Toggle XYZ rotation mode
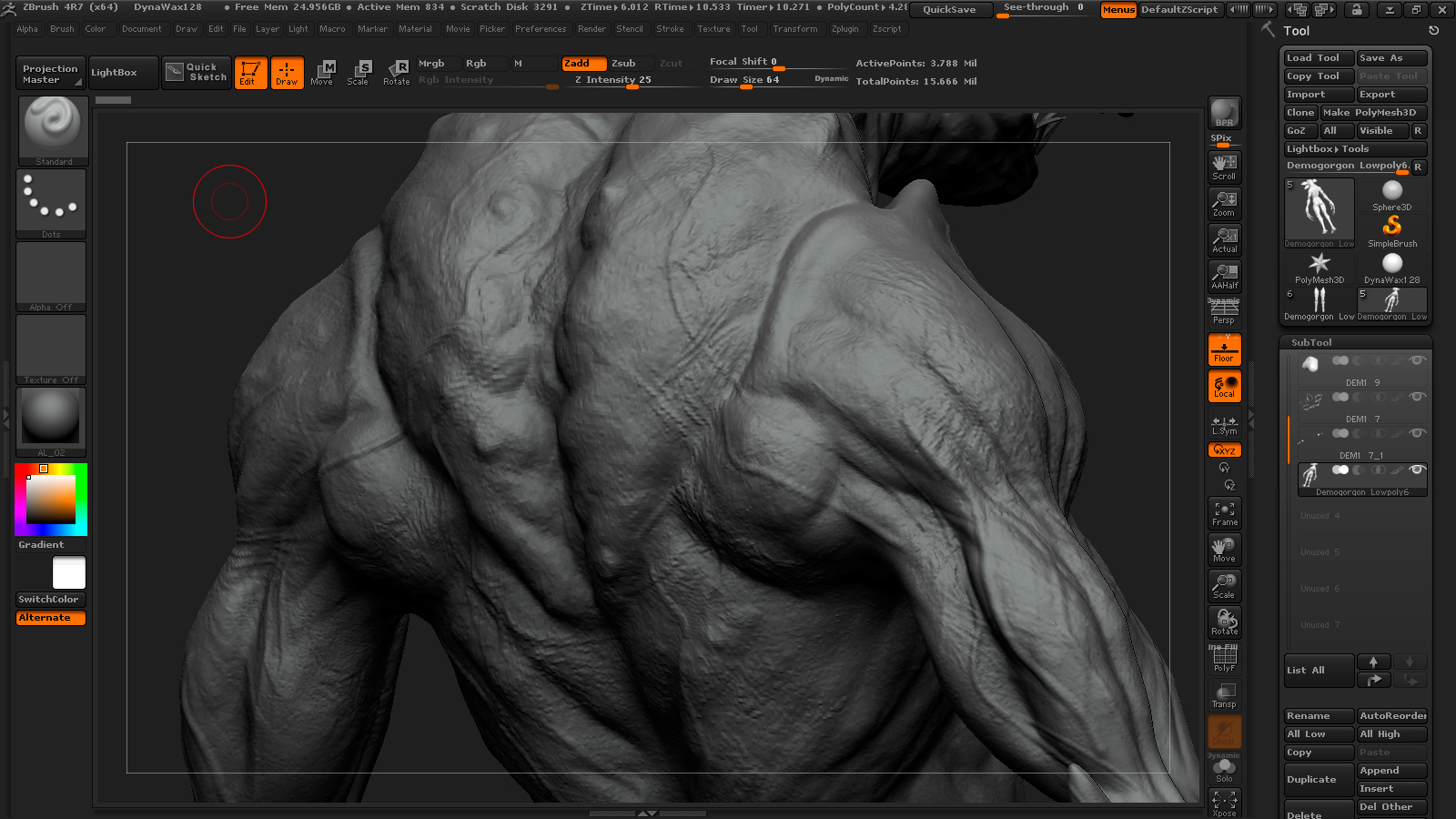 [1224, 450]
